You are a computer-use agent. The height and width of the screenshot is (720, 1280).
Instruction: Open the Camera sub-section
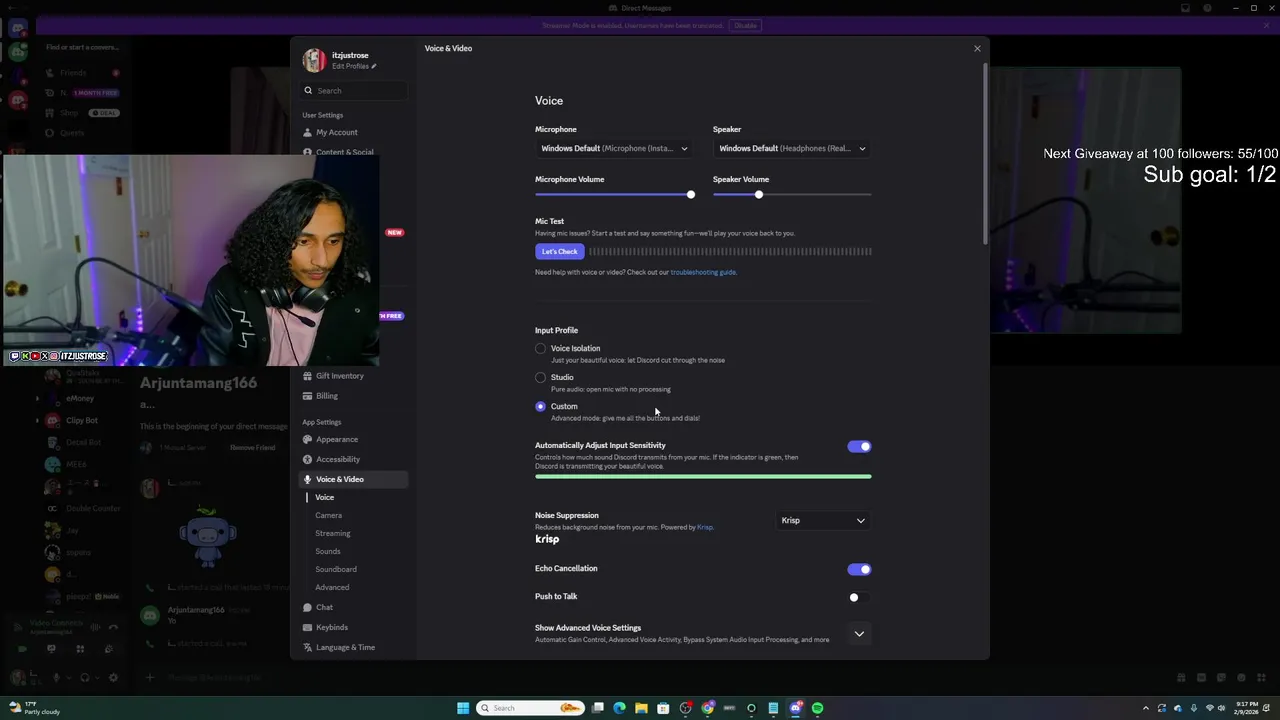click(328, 515)
